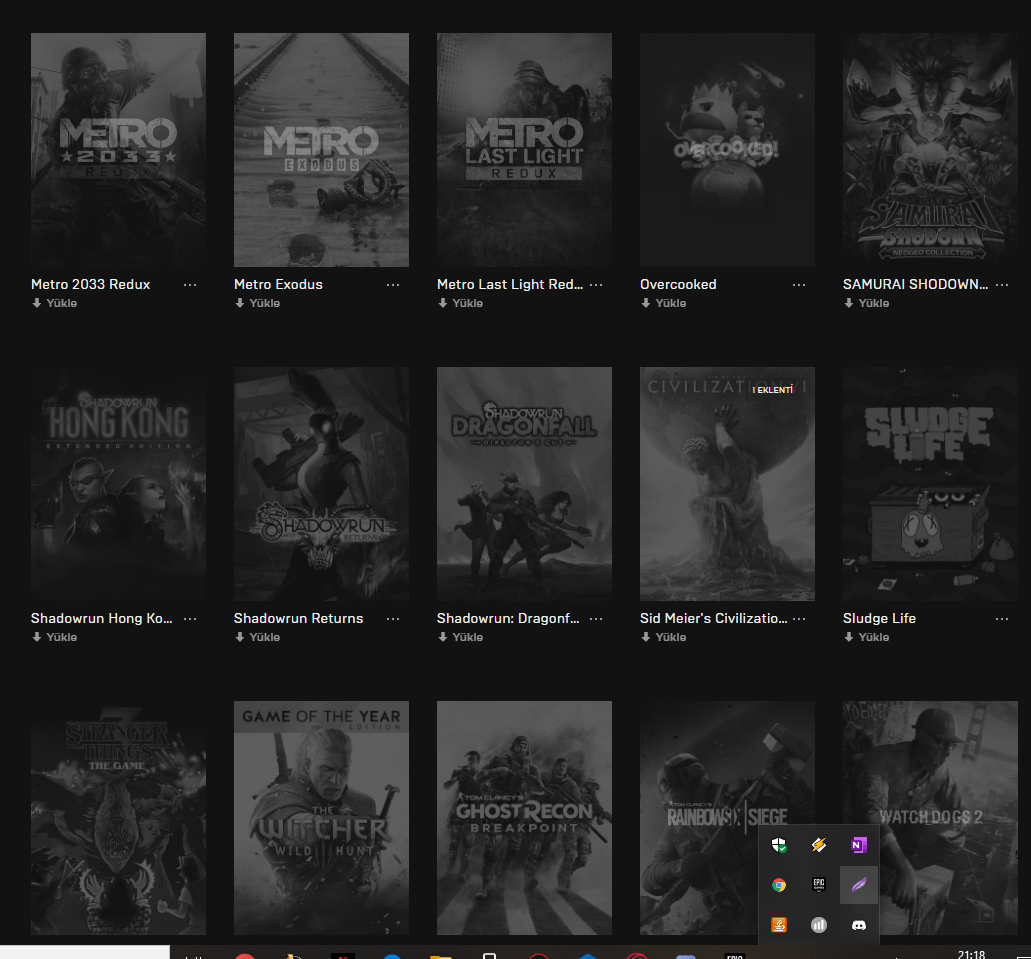The image size is (1031, 959).
Task: Open OneNote from the system tray
Action: [x=858, y=845]
